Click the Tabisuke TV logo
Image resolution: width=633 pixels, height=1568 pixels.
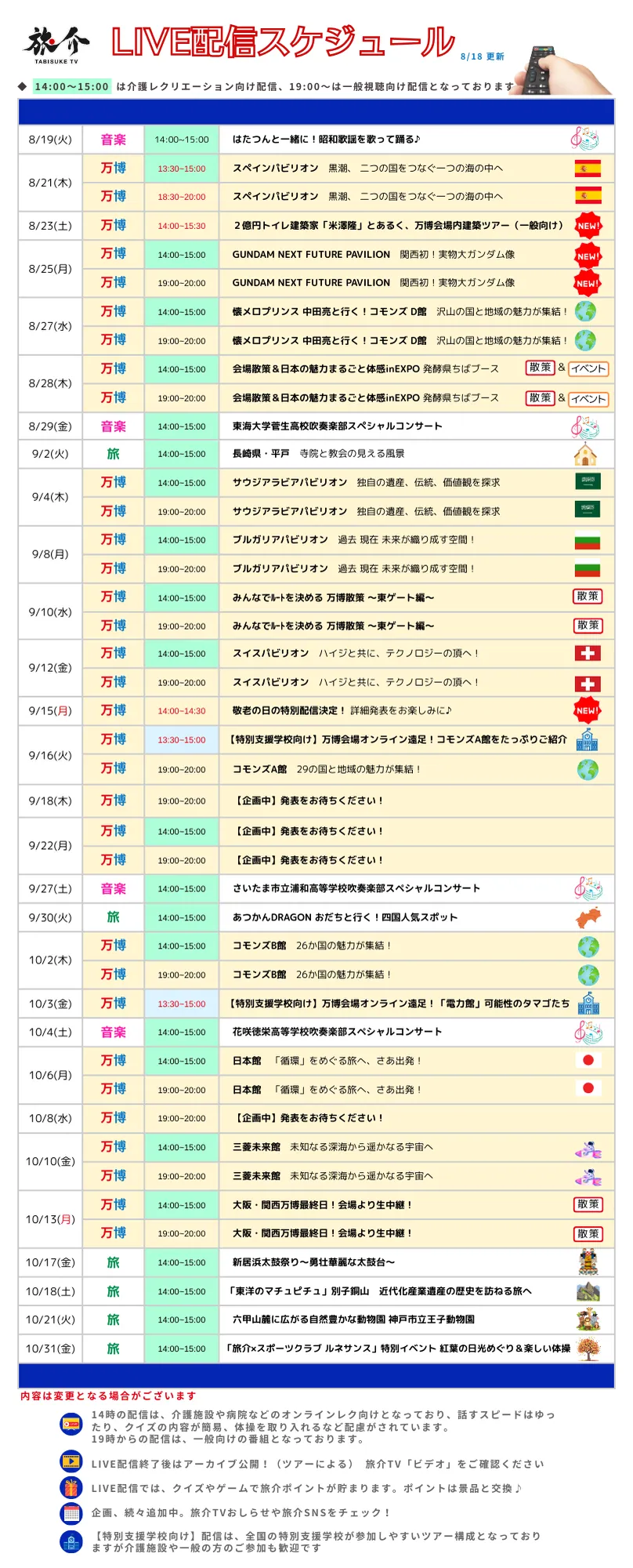(x=56, y=45)
